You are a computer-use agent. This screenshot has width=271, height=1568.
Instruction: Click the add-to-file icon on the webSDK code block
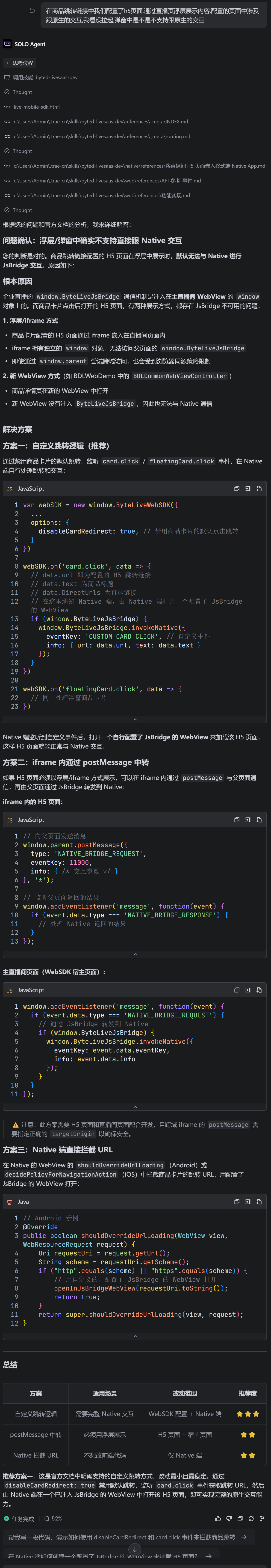click(259, 489)
